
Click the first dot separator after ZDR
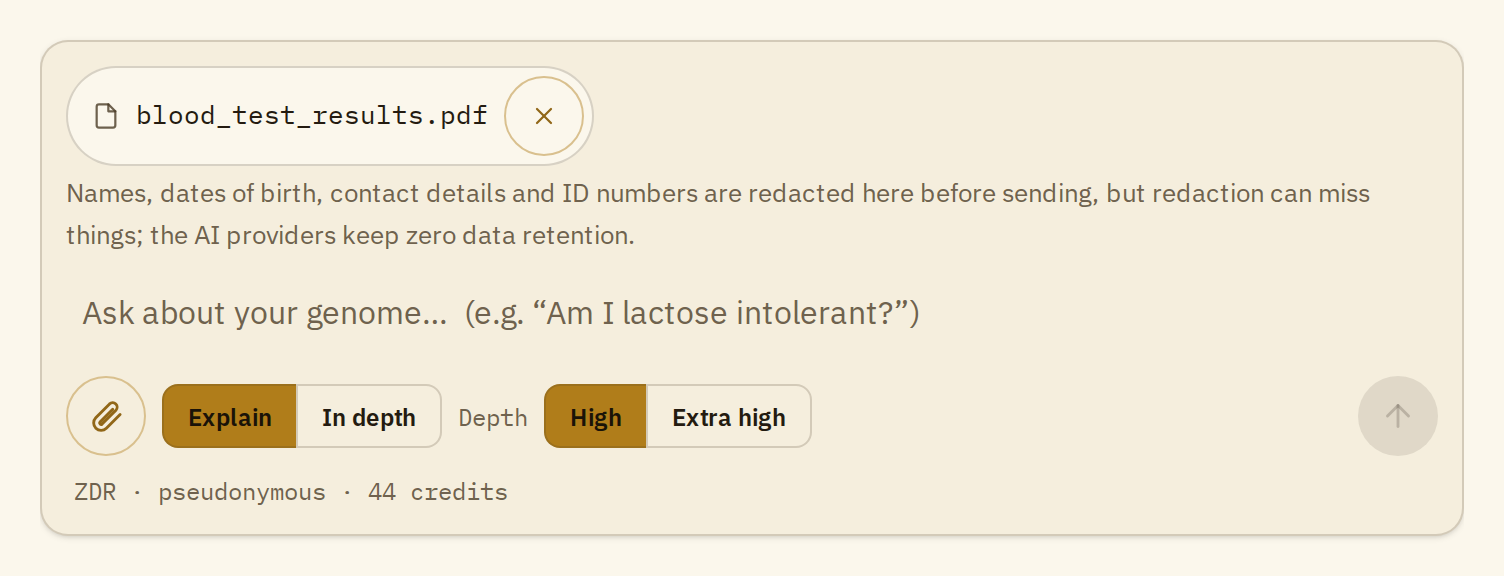tap(137, 492)
